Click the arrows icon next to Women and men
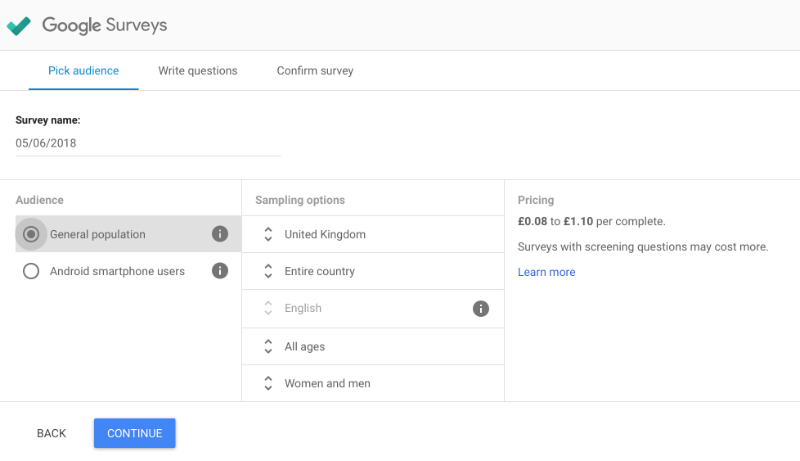The height and width of the screenshot is (461, 800). (268, 383)
